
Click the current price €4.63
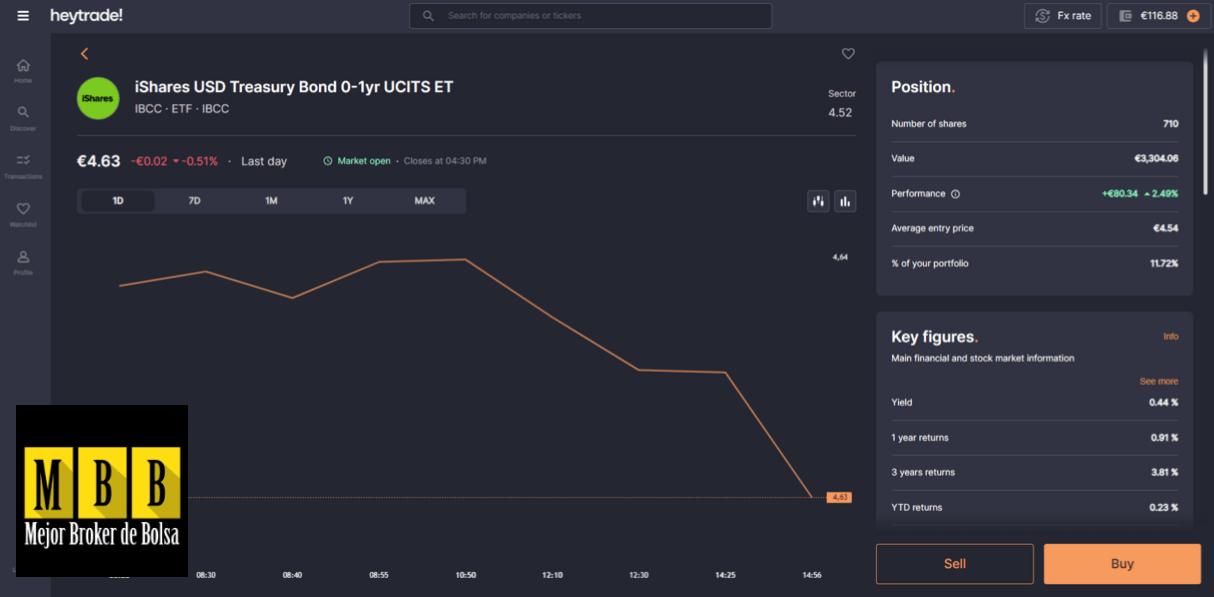(99, 161)
